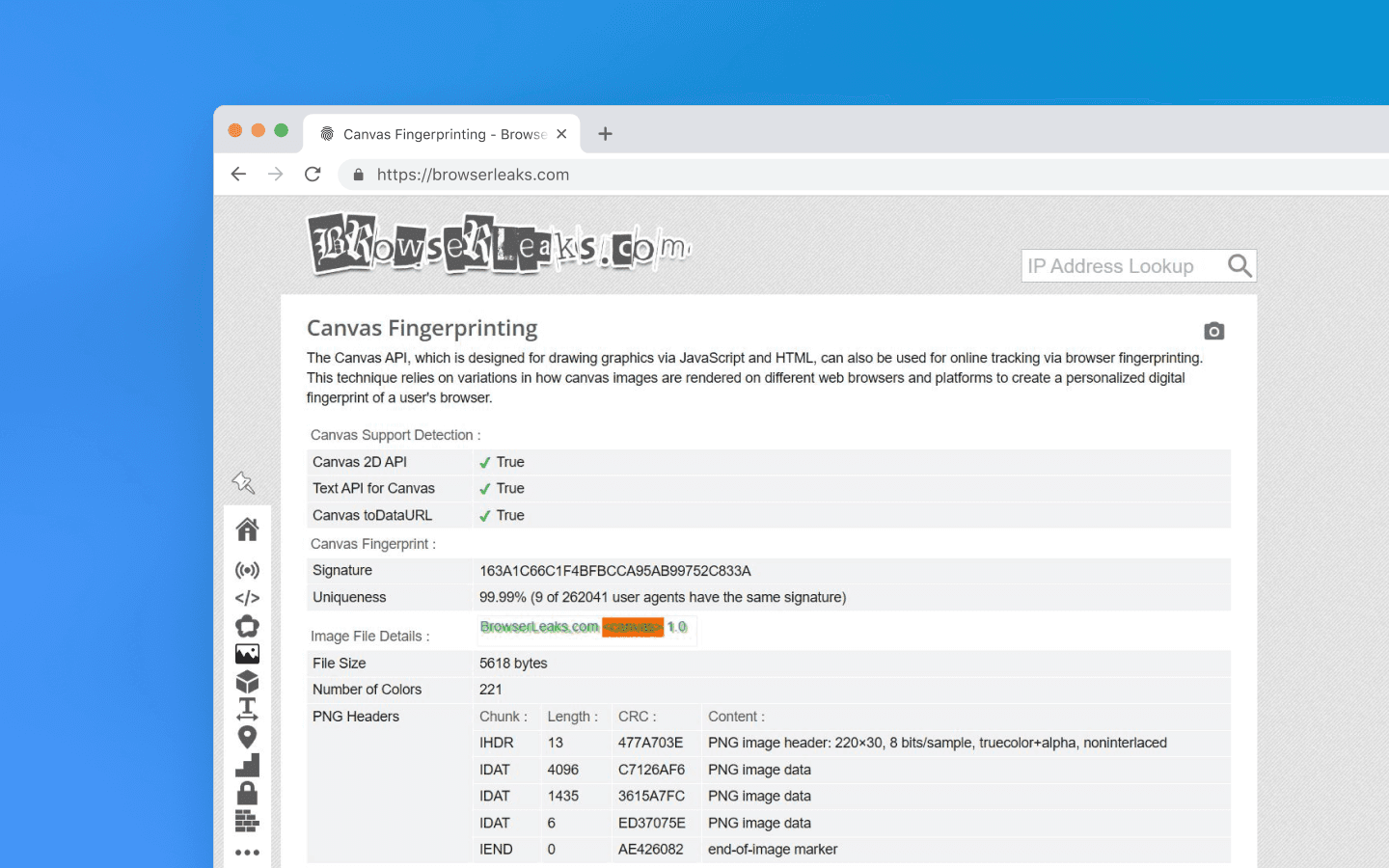The height and width of the screenshot is (868, 1389).
Task: Click the Number of Colors value 221
Action: (491, 690)
